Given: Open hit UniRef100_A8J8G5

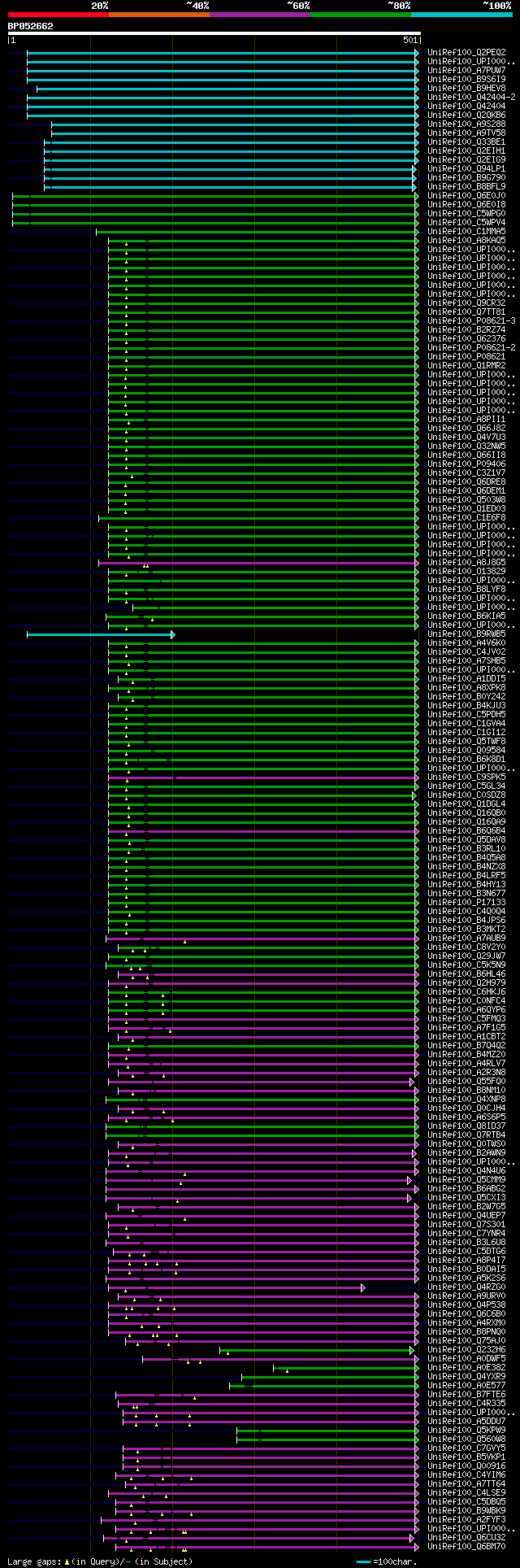Looking at the screenshot, I should (468, 562).
